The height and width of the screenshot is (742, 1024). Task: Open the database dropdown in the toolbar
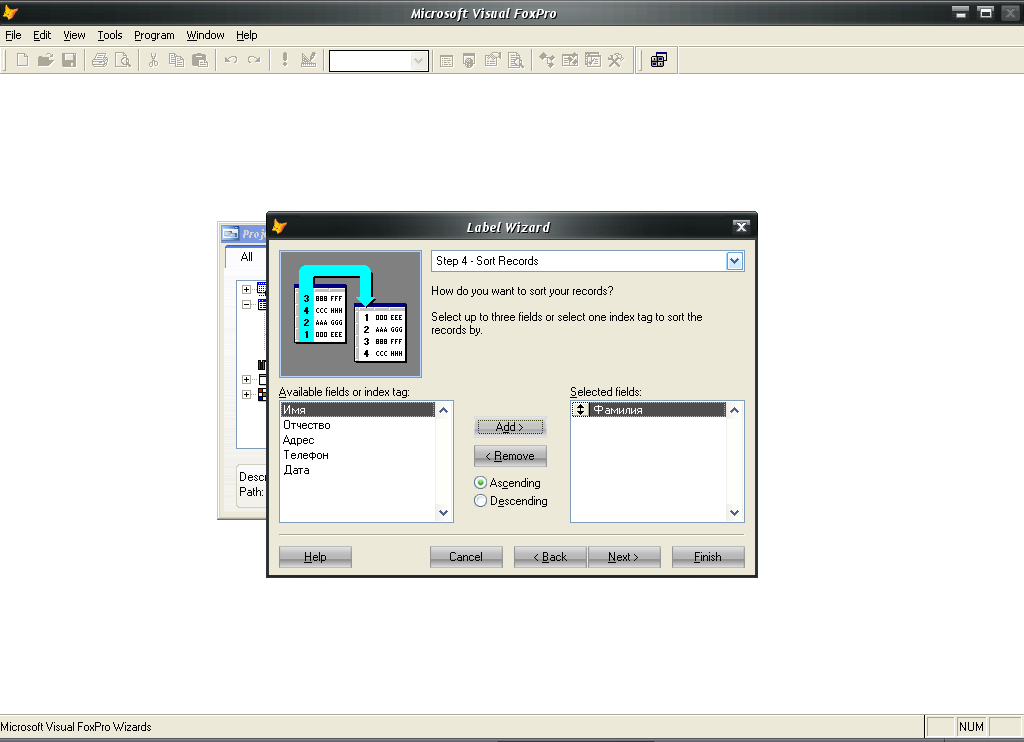(418, 61)
